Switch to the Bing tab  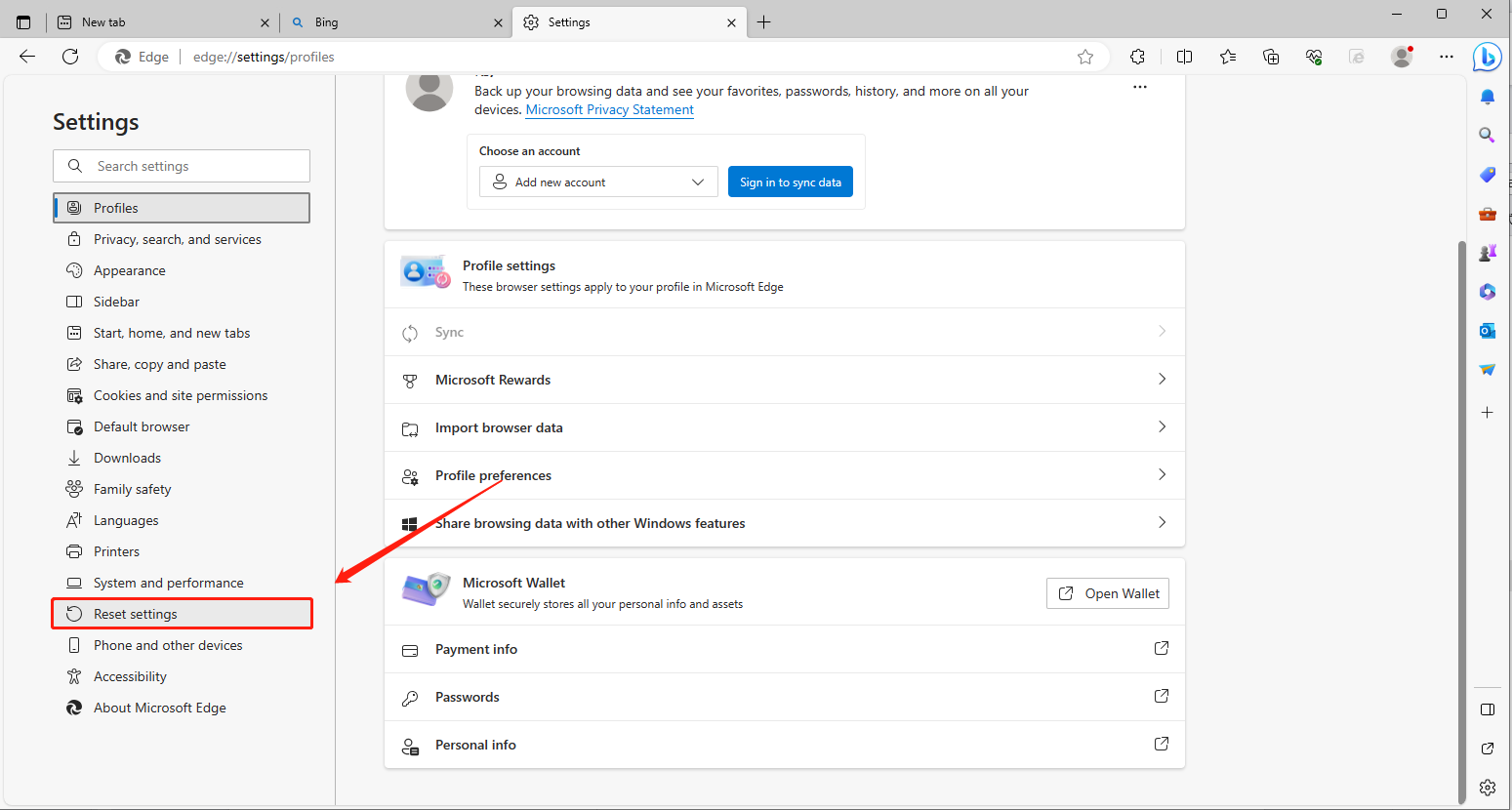coord(395,22)
